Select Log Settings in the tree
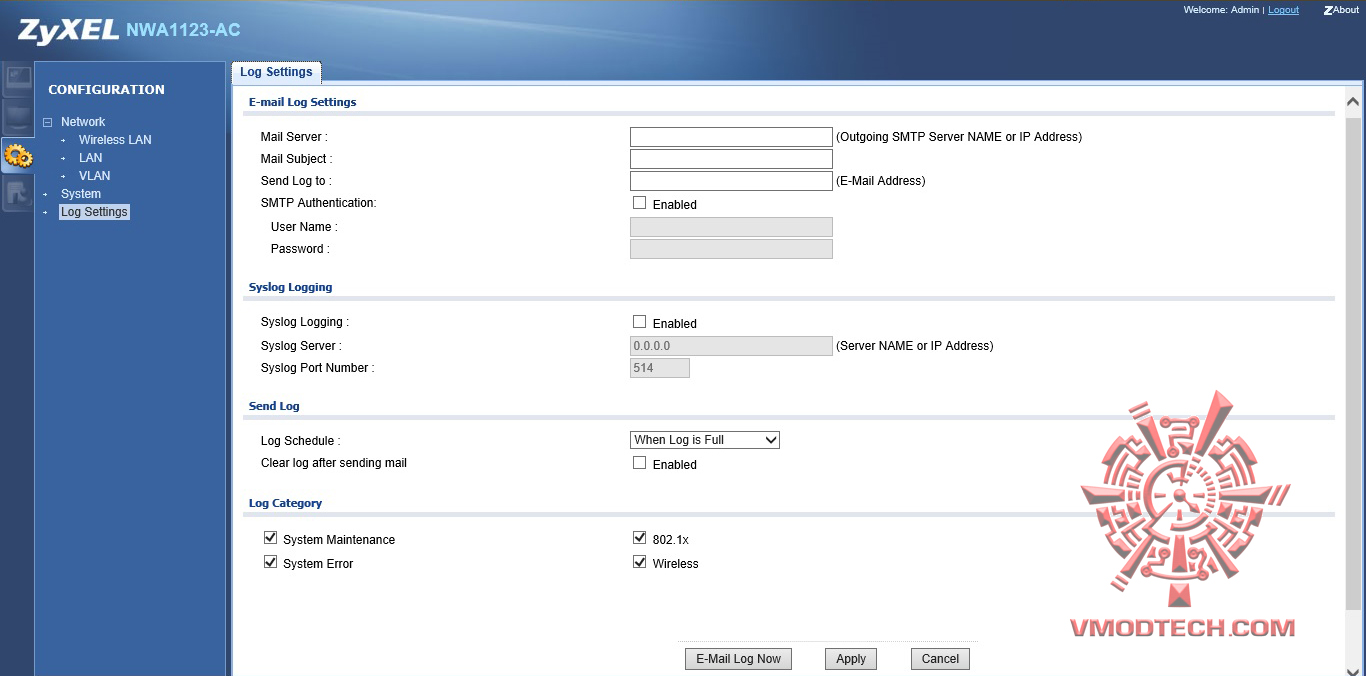The image size is (1366, 676). tap(94, 212)
